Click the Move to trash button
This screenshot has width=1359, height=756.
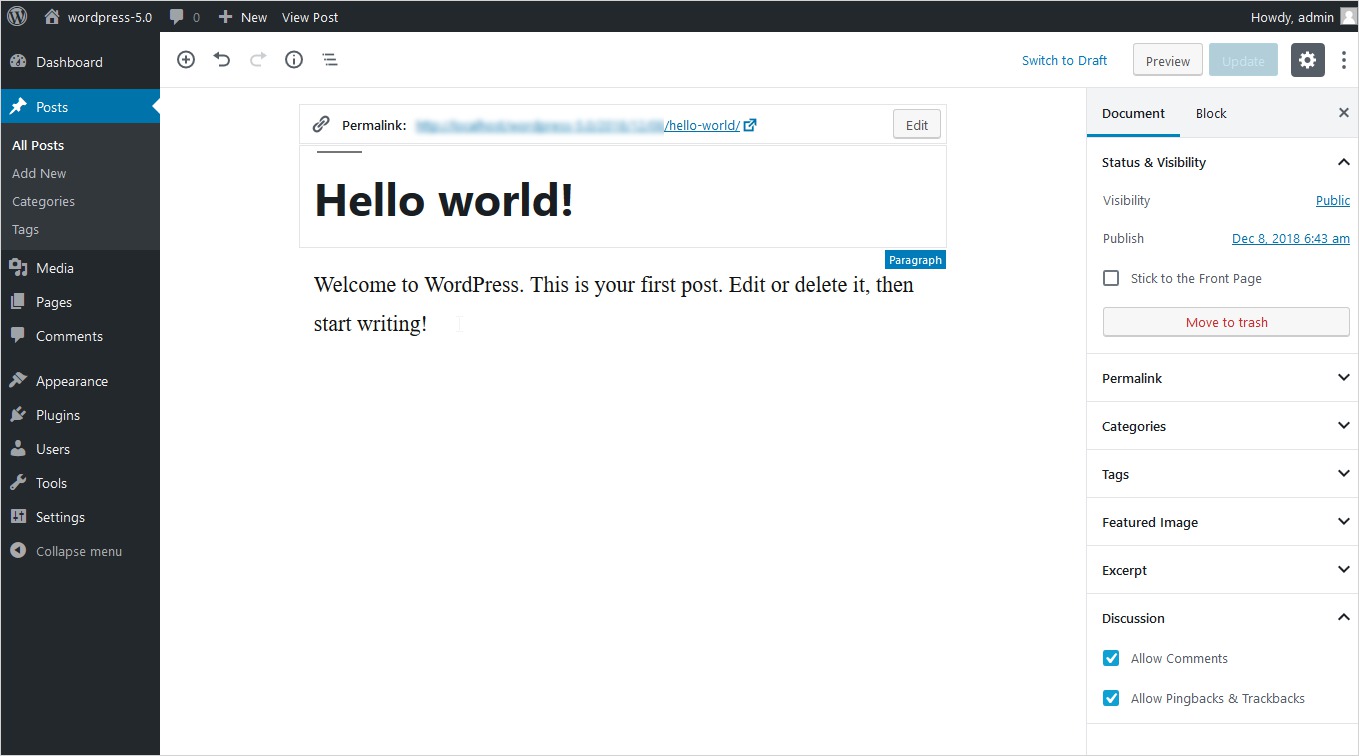pyautogui.click(x=1226, y=322)
